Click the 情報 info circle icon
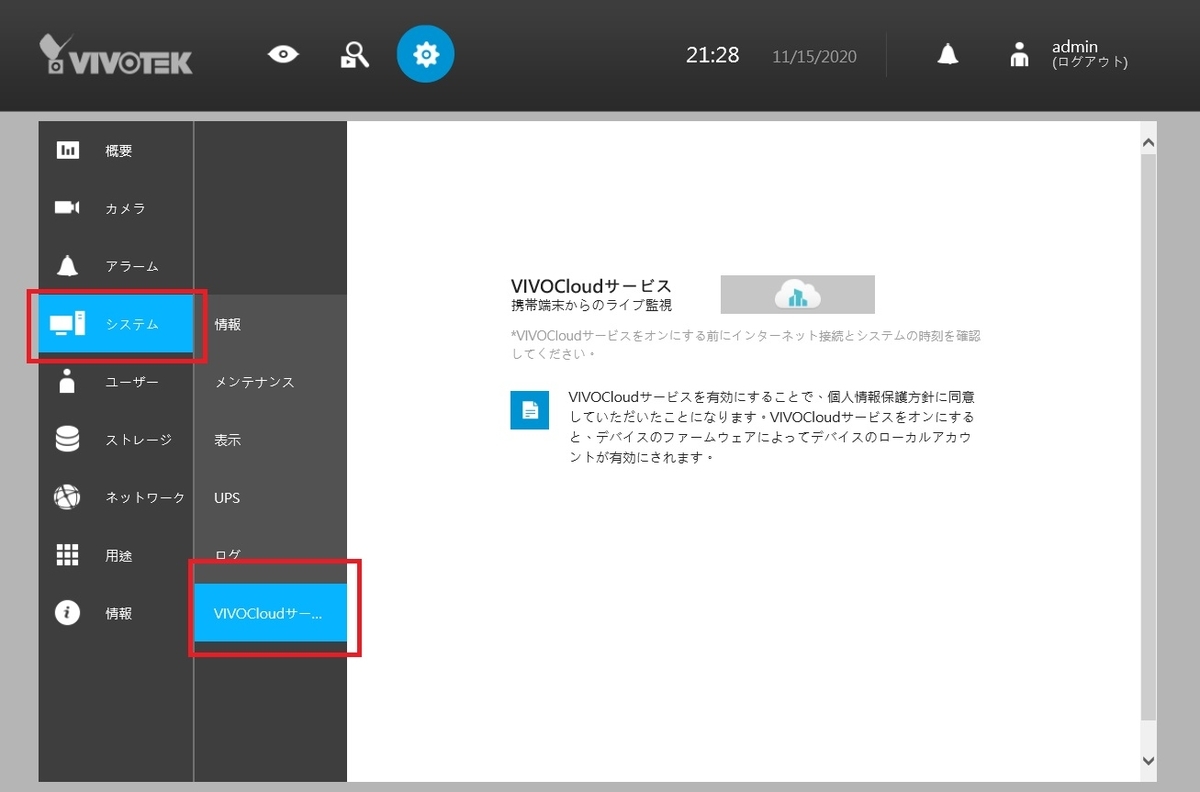This screenshot has height=792, width=1200. point(67,613)
